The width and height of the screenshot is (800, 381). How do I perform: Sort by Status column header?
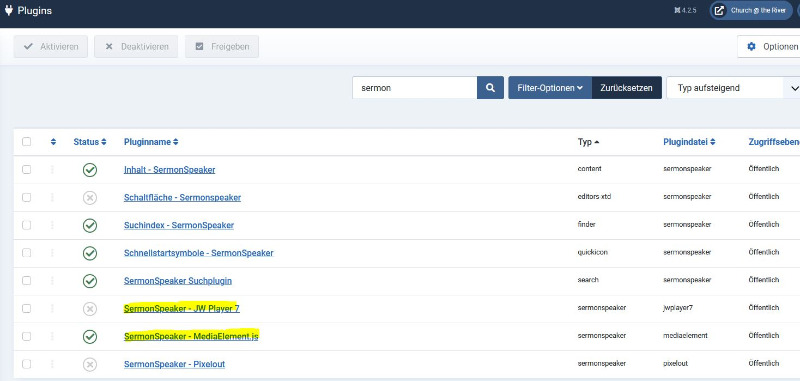pyautogui.click(x=90, y=142)
